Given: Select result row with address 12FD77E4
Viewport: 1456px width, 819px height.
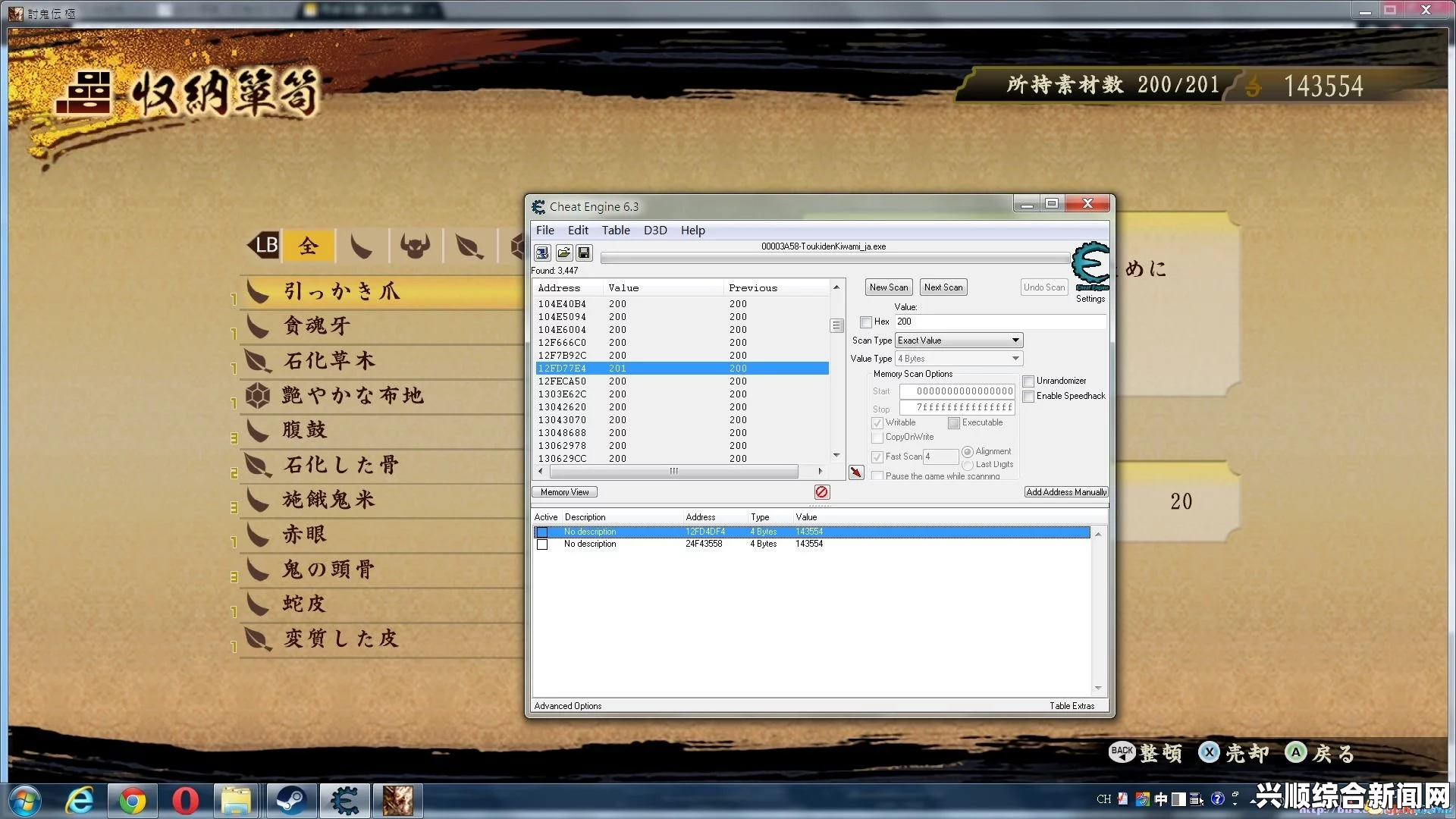Looking at the screenshot, I should coord(682,369).
